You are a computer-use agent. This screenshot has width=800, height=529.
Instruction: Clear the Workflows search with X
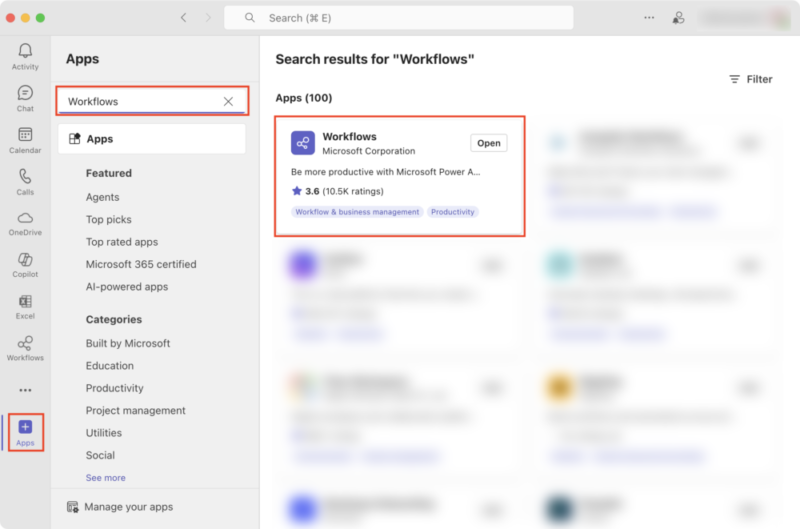pyautogui.click(x=228, y=102)
